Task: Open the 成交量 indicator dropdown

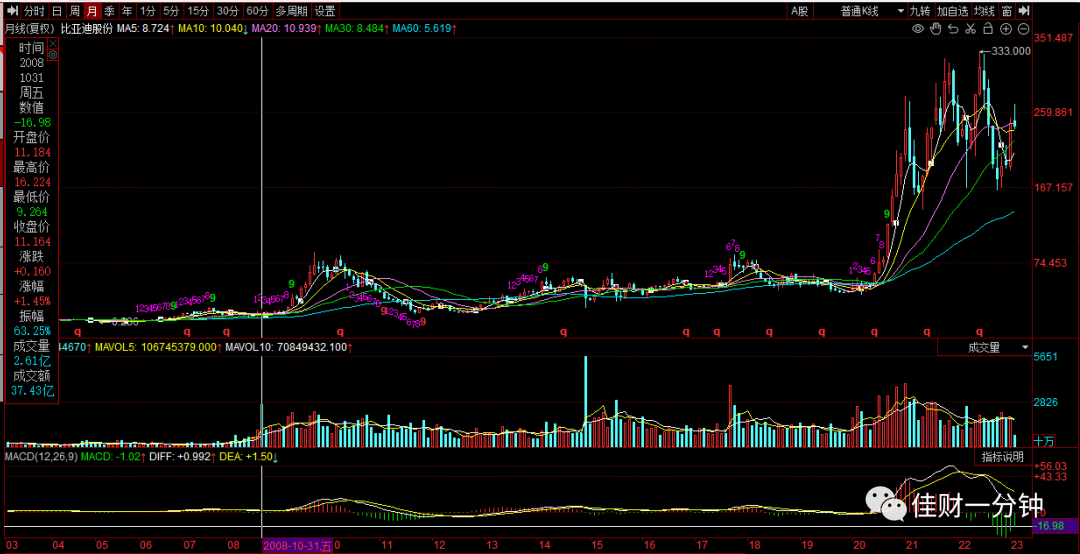Action: (x=984, y=347)
